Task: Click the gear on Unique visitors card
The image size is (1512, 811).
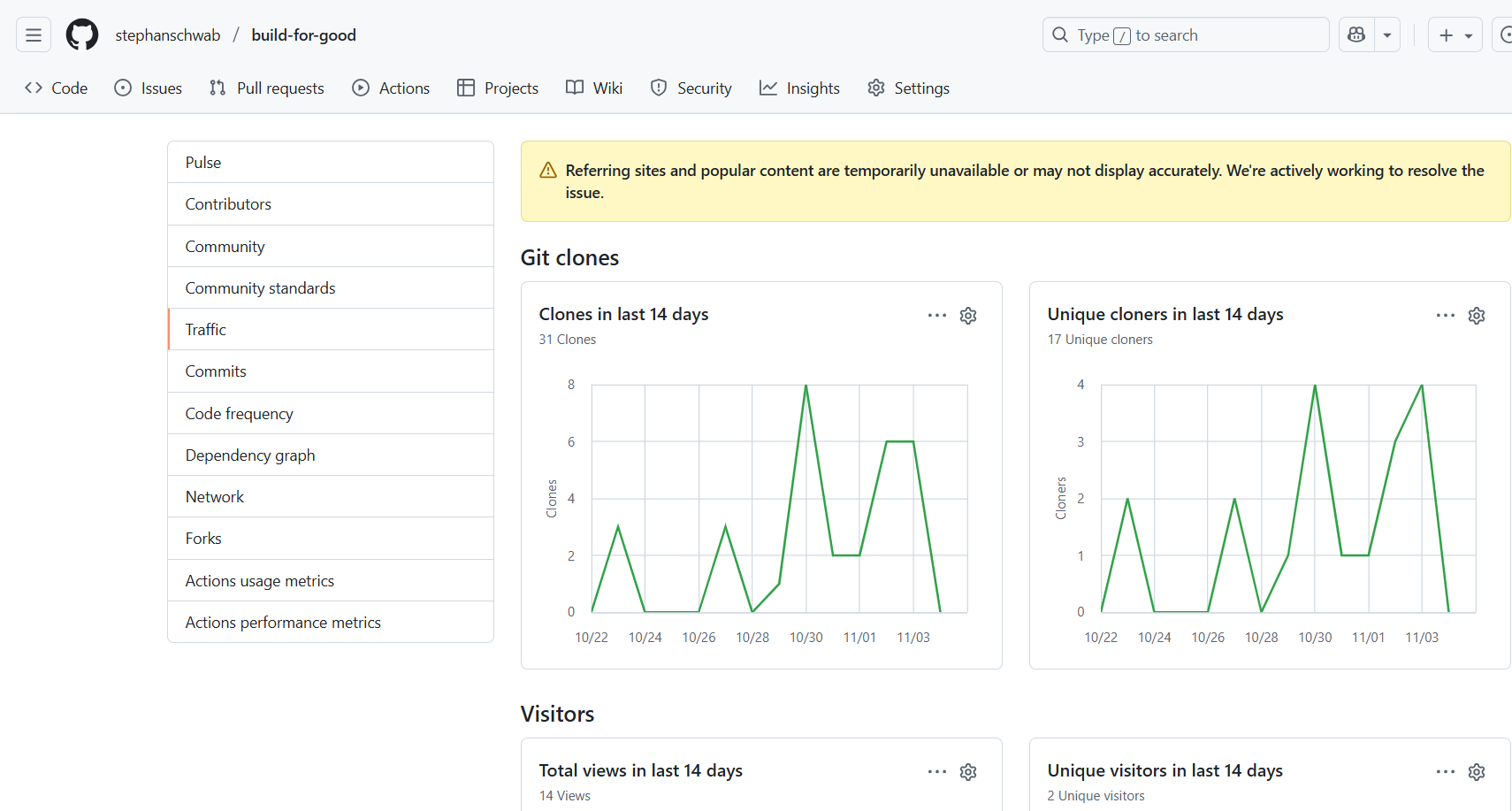Action: pos(1477,772)
